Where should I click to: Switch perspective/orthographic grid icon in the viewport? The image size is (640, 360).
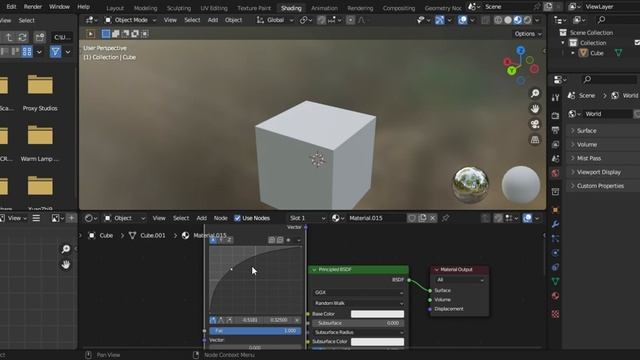535,140
